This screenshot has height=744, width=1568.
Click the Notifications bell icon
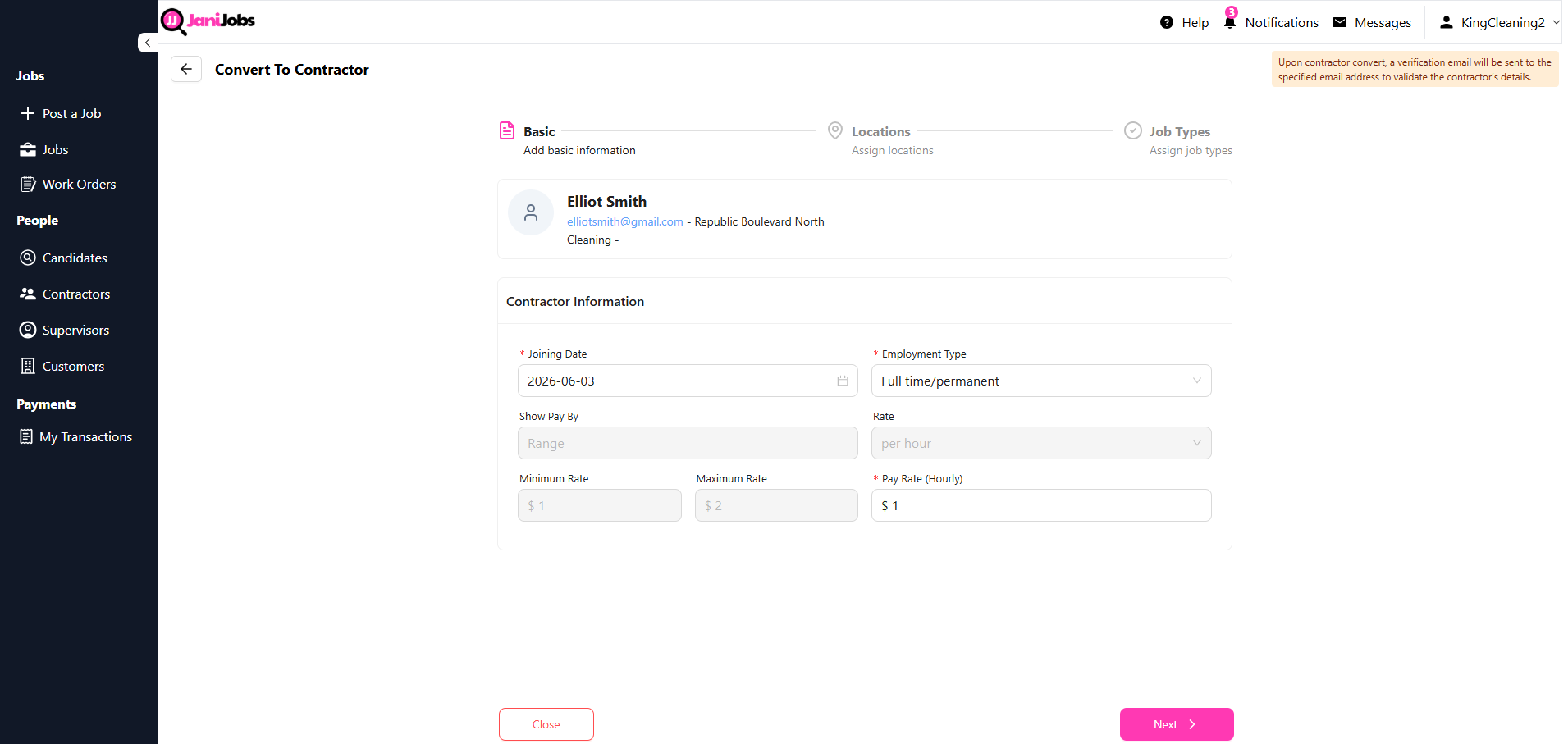coord(1229,22)
